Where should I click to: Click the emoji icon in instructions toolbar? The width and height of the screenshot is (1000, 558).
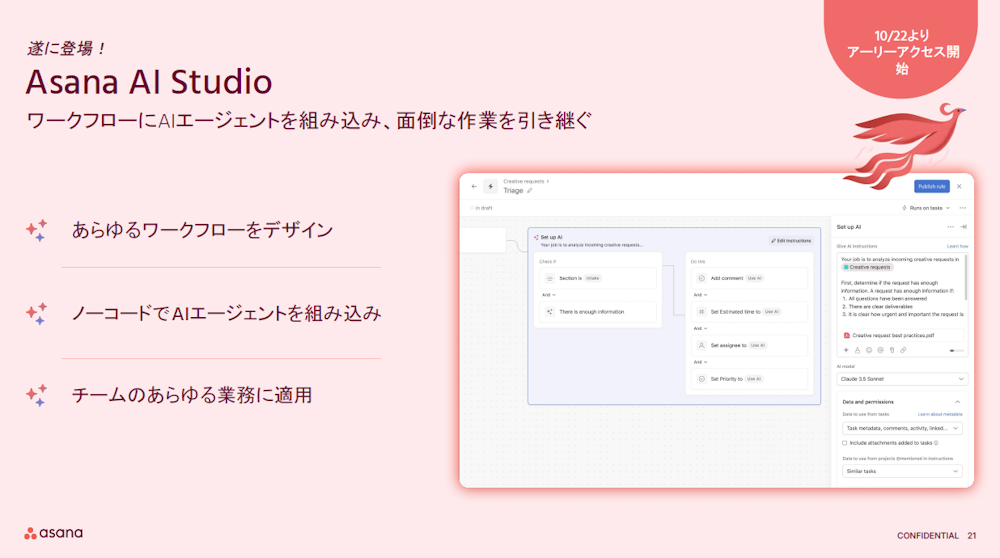869,350
